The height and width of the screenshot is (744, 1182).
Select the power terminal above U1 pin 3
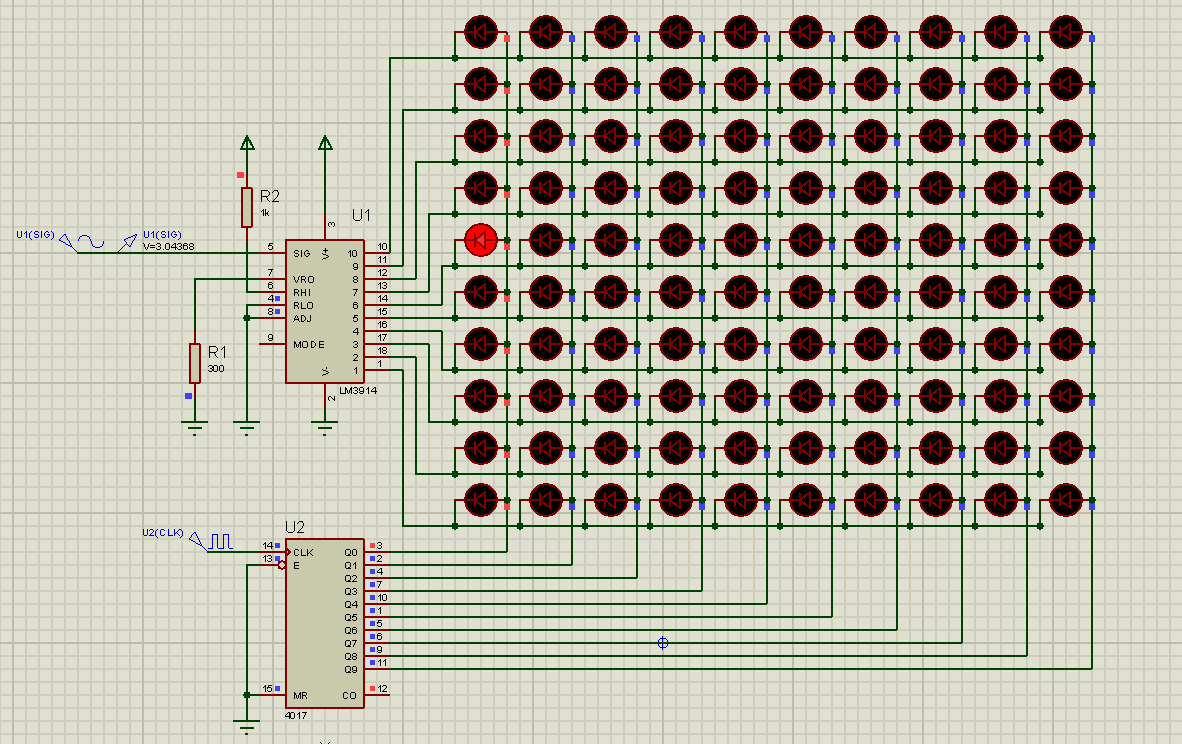[x=325, y=142]
